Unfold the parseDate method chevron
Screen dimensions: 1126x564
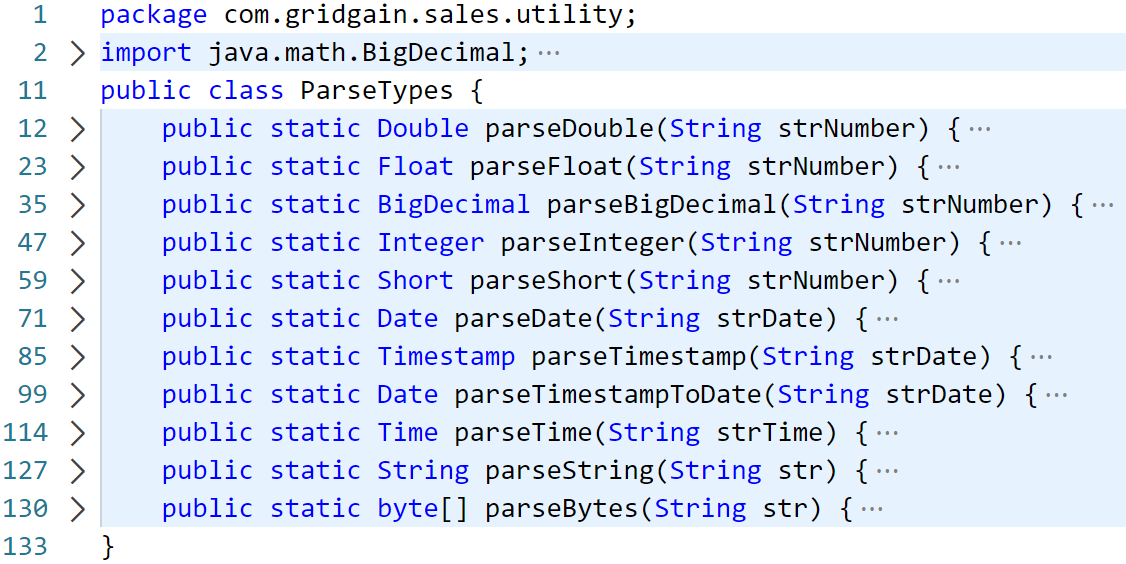coord(78,320)
